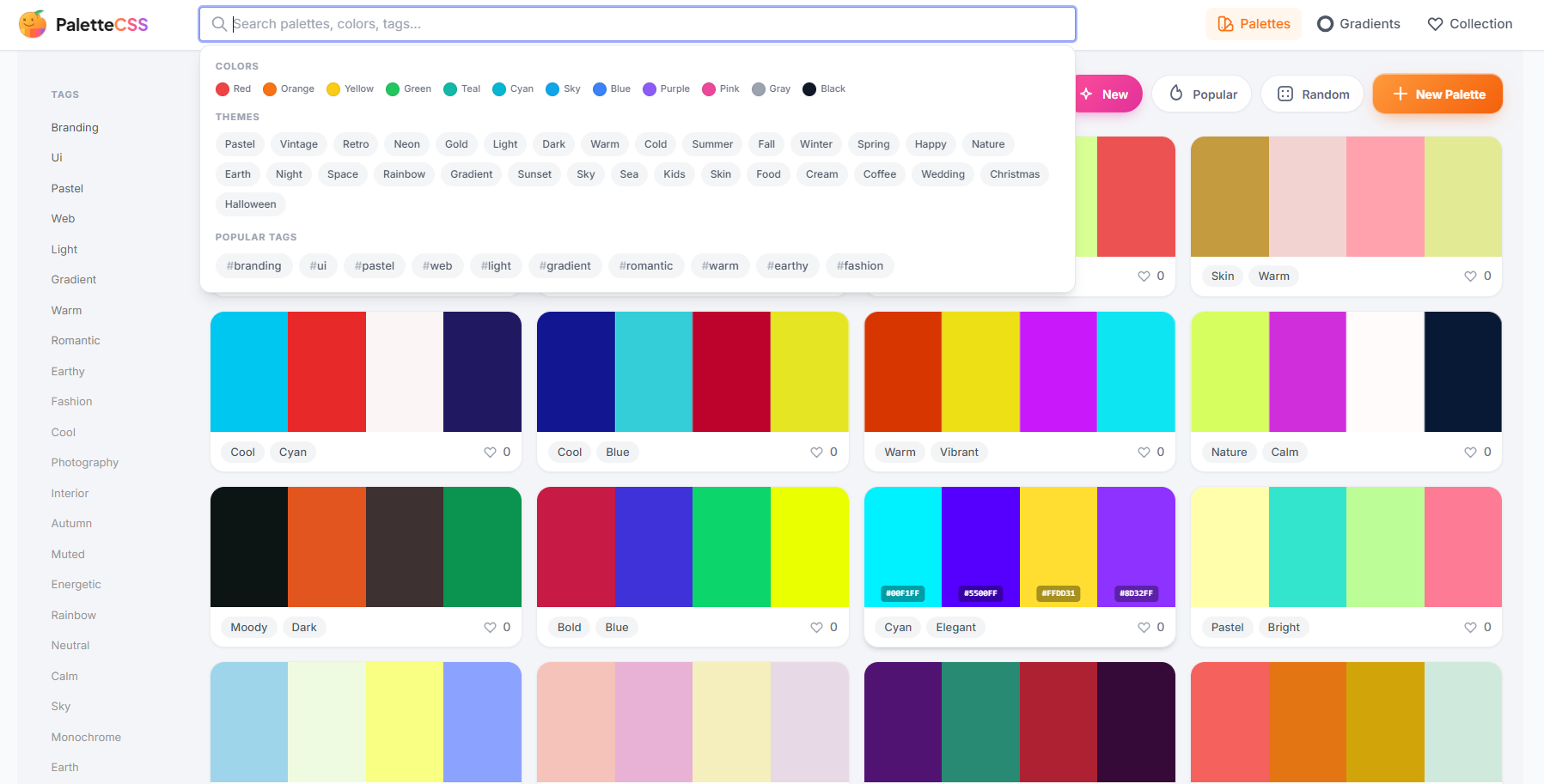1544x784 pixels.
Task: Click the Orange color dot filter
Action: click(270, 89)
